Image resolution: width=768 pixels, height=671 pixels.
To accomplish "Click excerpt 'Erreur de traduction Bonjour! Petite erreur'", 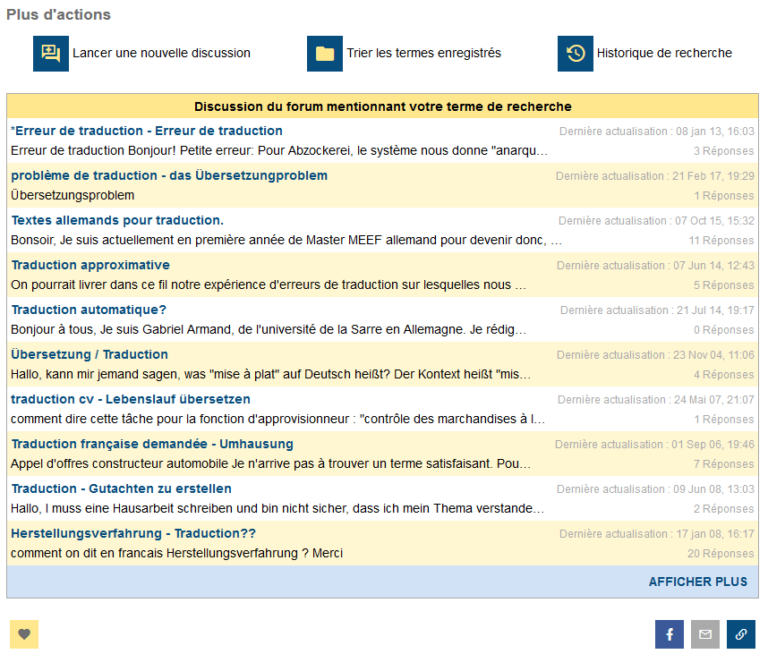I will 279,150.
